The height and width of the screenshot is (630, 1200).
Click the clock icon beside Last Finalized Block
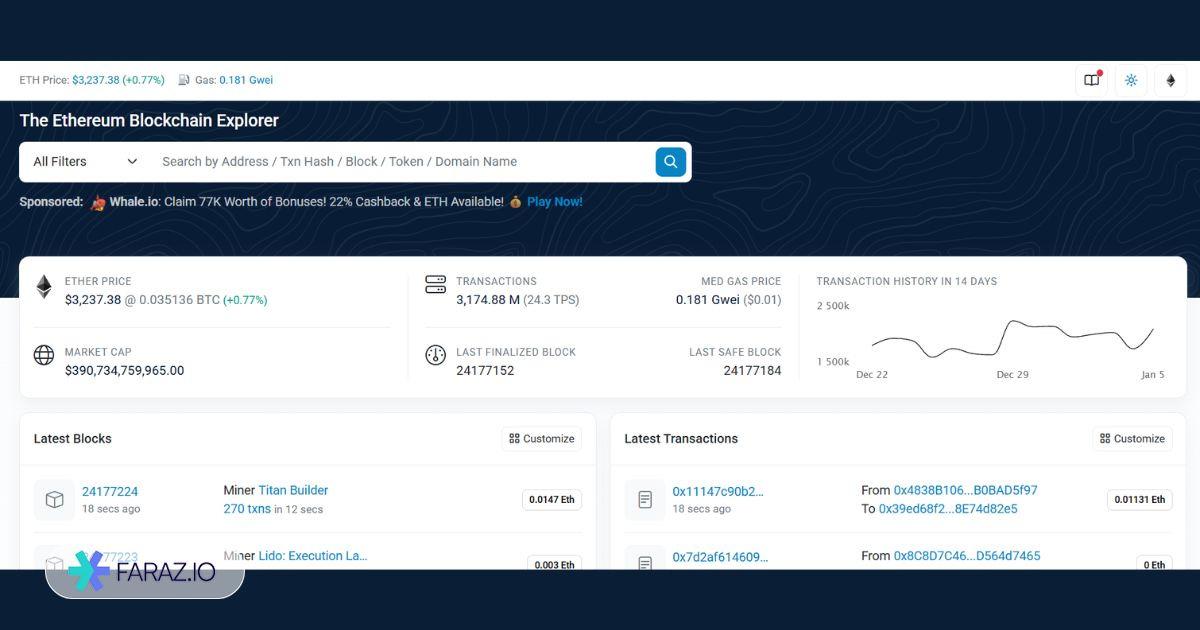[435, 354]
